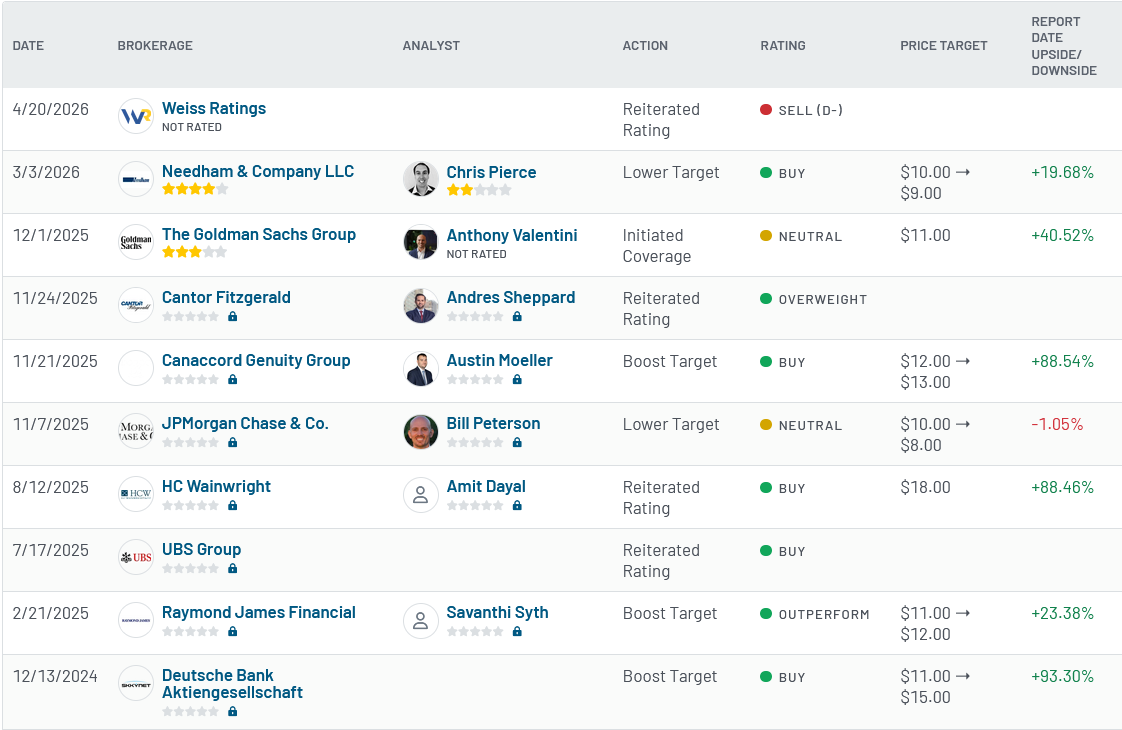This screenshot has width=1122, height=730.
Task: Click the ANALYST column header
Action: click(x=431, y=46)
